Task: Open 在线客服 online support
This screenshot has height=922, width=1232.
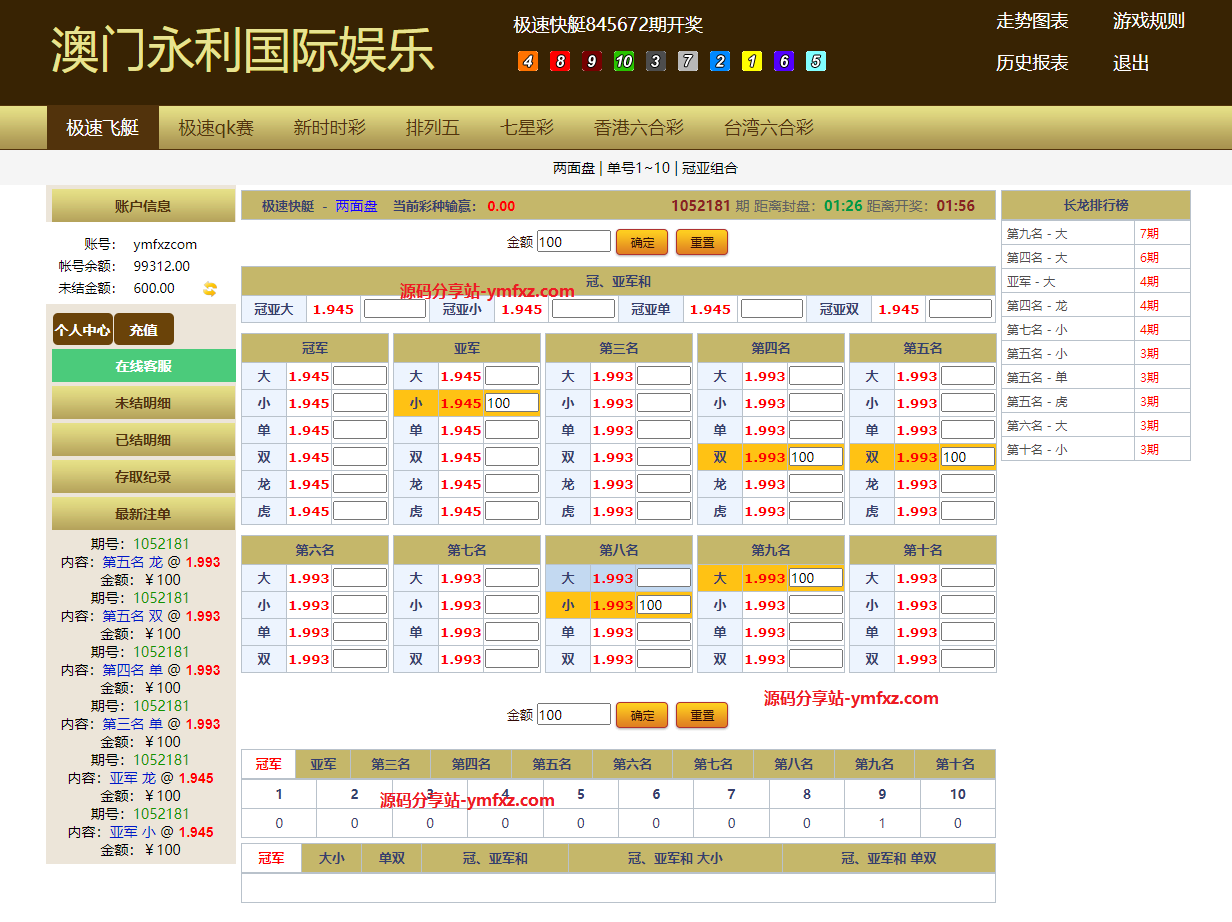Action: 143,366
